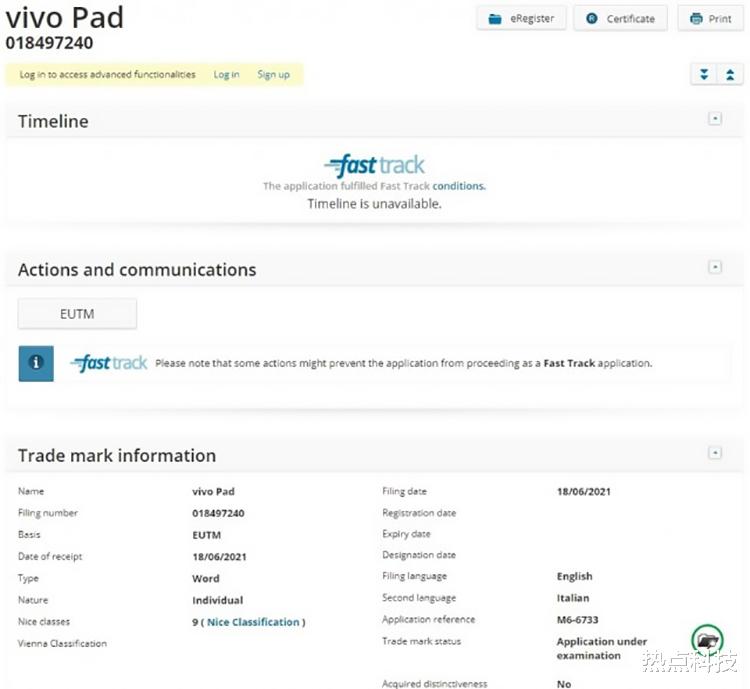
Task: Click the Vienna Classification label
Action: 62,644
